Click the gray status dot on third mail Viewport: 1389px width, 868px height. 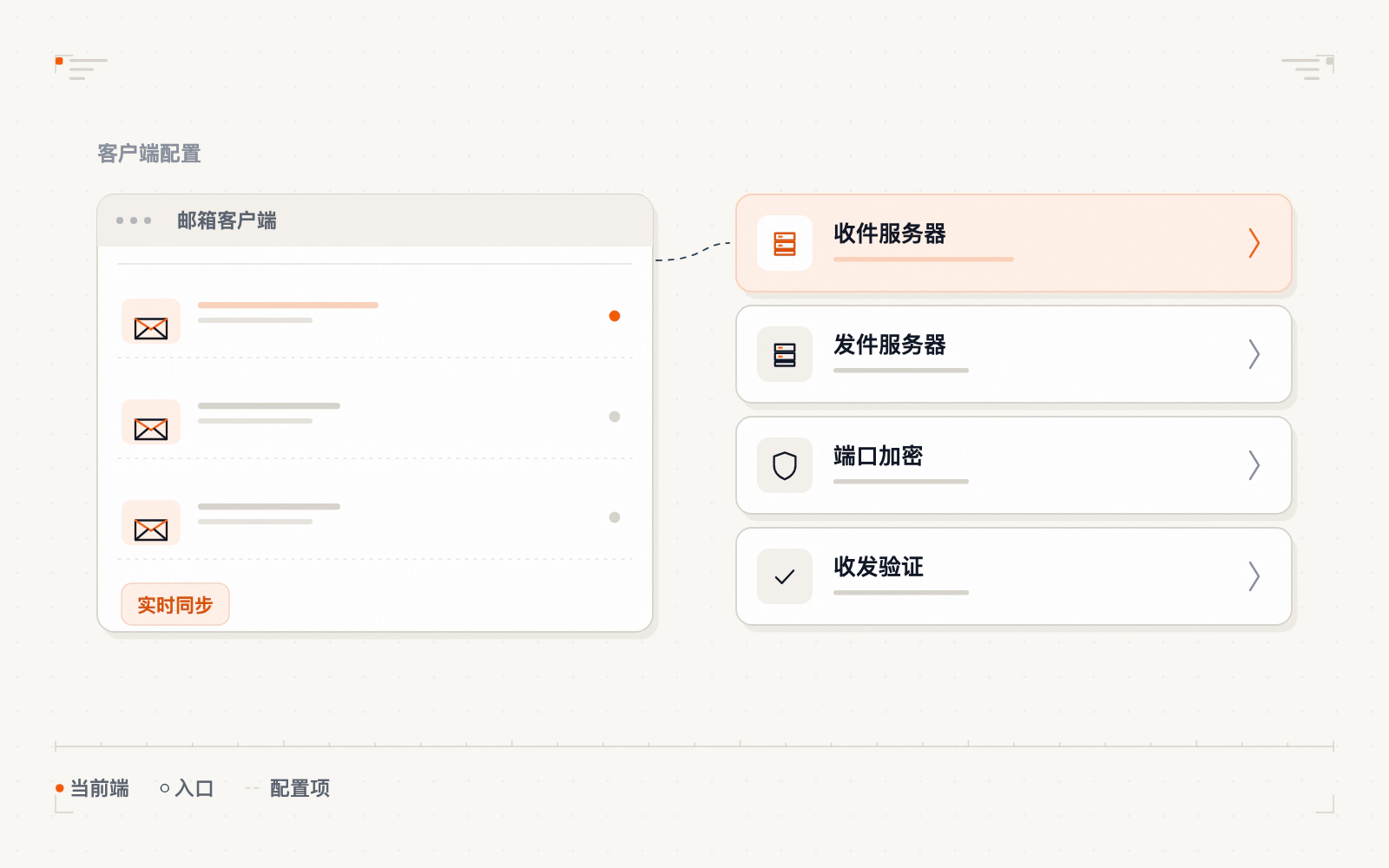615,517
